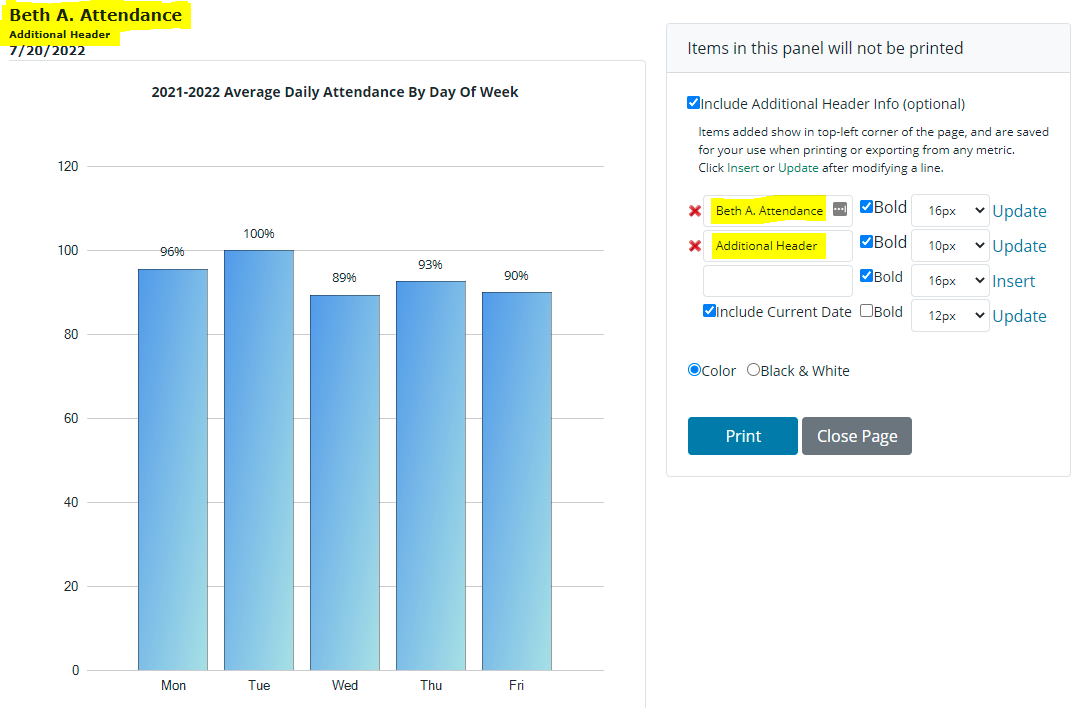Screen dimensions: 1079x708
Task: Toggle Bold for Additional Header line
Action: coord(867,242)
